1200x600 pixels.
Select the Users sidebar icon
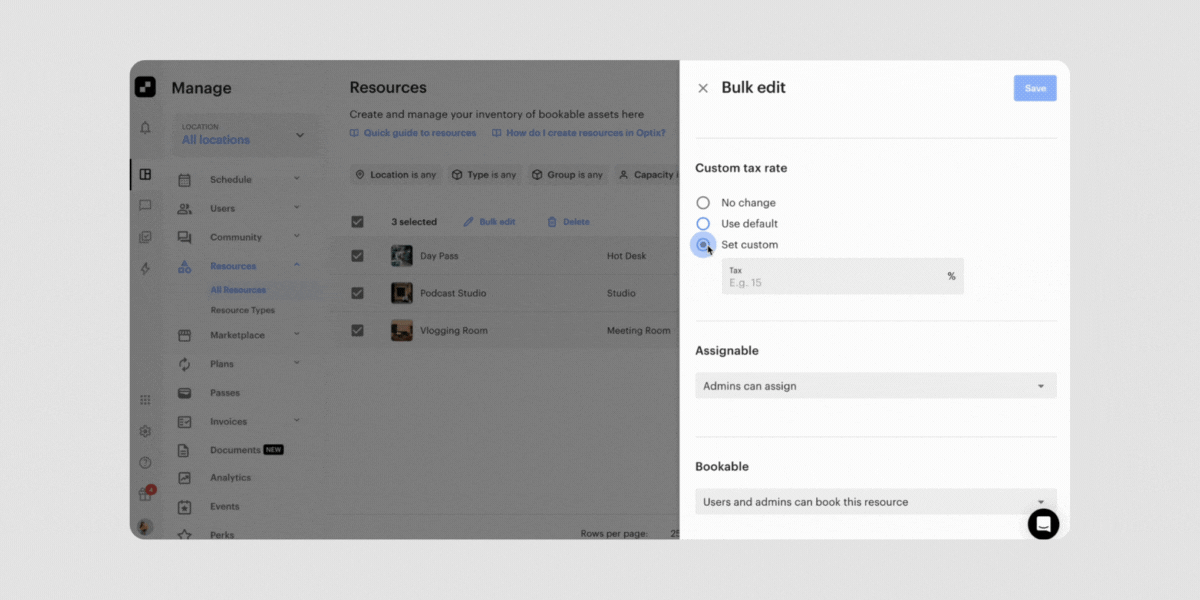(x=185, y=208)
